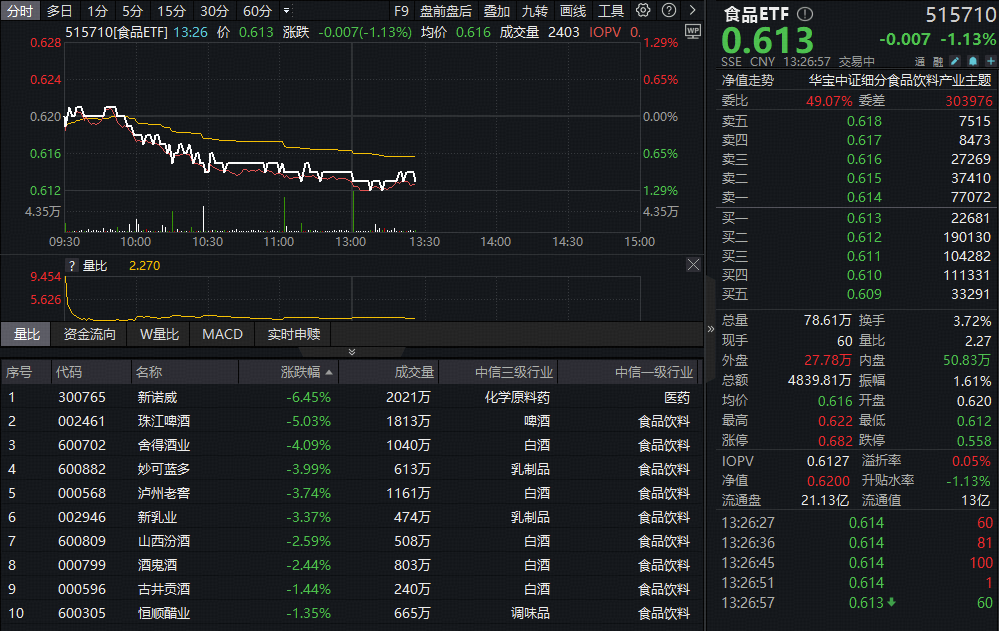Open the 画线 drawing tool button
This screenshot has width=999, height=631.
573,11
